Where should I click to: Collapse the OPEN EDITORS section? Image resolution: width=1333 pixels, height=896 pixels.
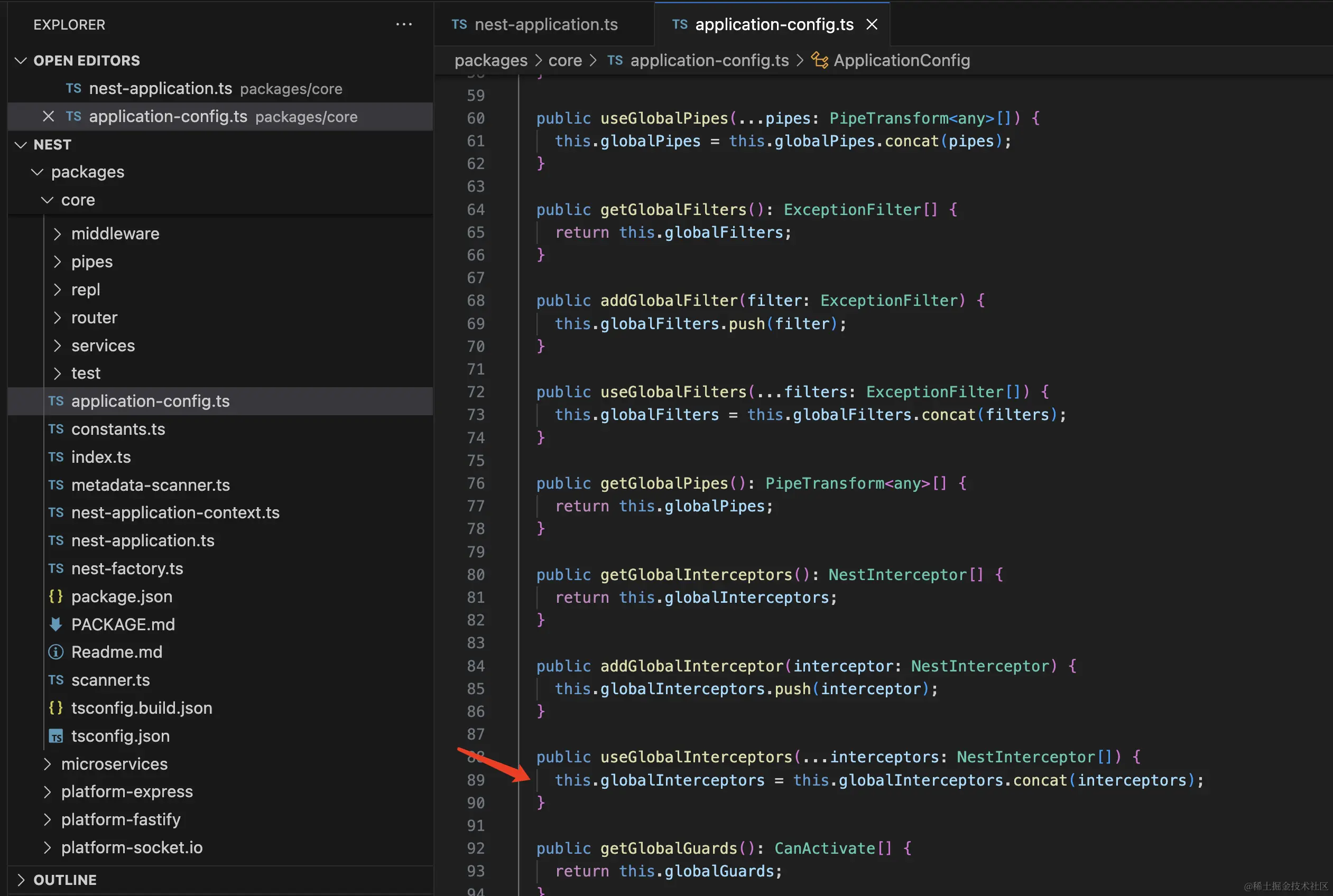[x=21, y=61]
